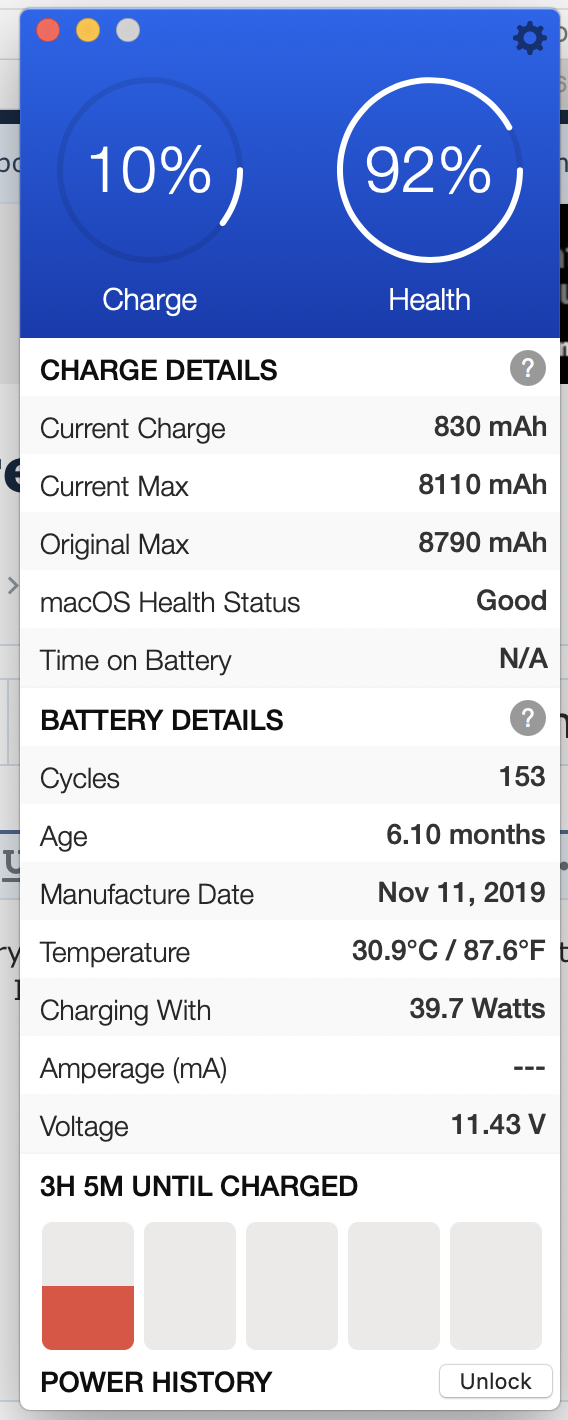Close the window with red button
This screenshot has height=1420, width=568.
[48, 30]
